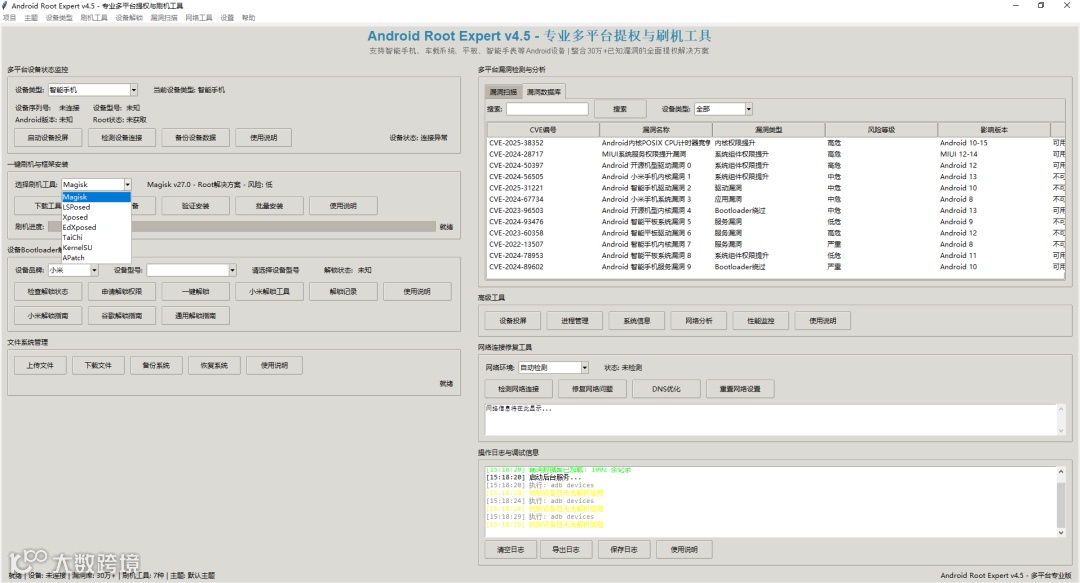Open the 漏洞扫描 menu in menu bar

coord(164,18)
